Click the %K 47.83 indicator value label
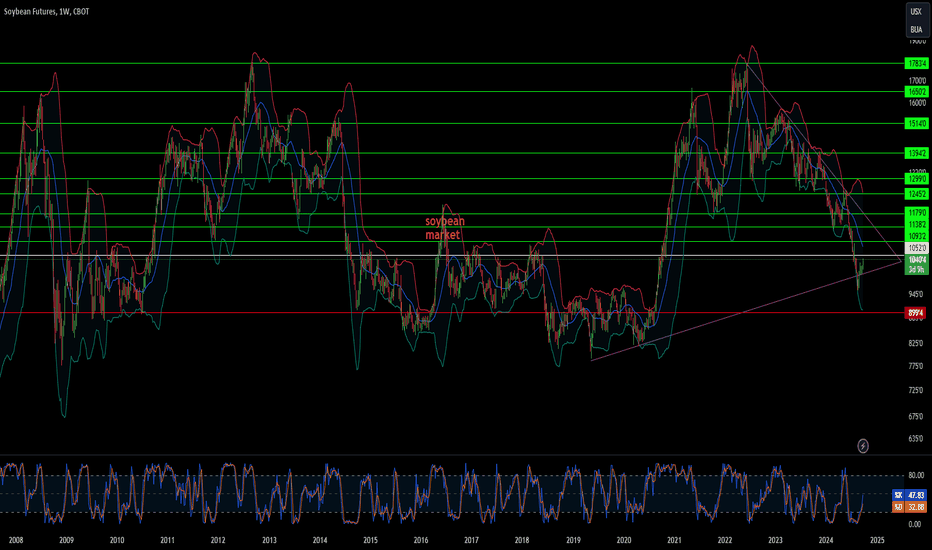The width and height of the screenshot is (932, 550). coord(909,495)
